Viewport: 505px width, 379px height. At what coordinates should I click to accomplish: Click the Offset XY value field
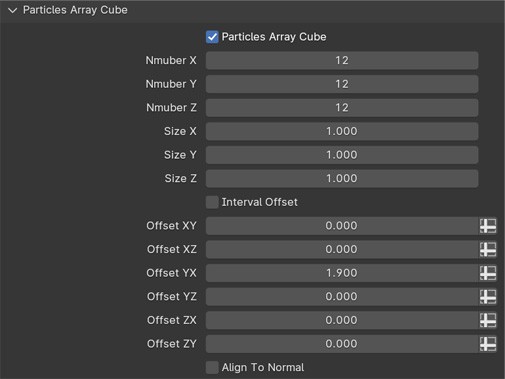[x=342, y=226]
